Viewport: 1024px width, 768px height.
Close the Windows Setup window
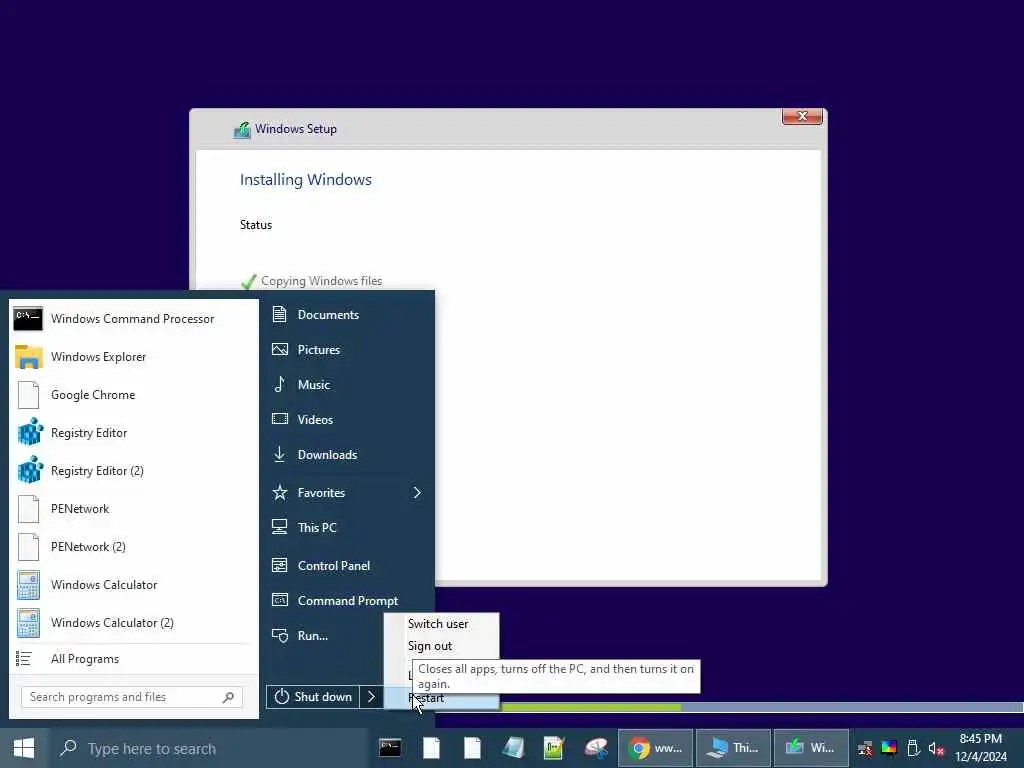803,116
